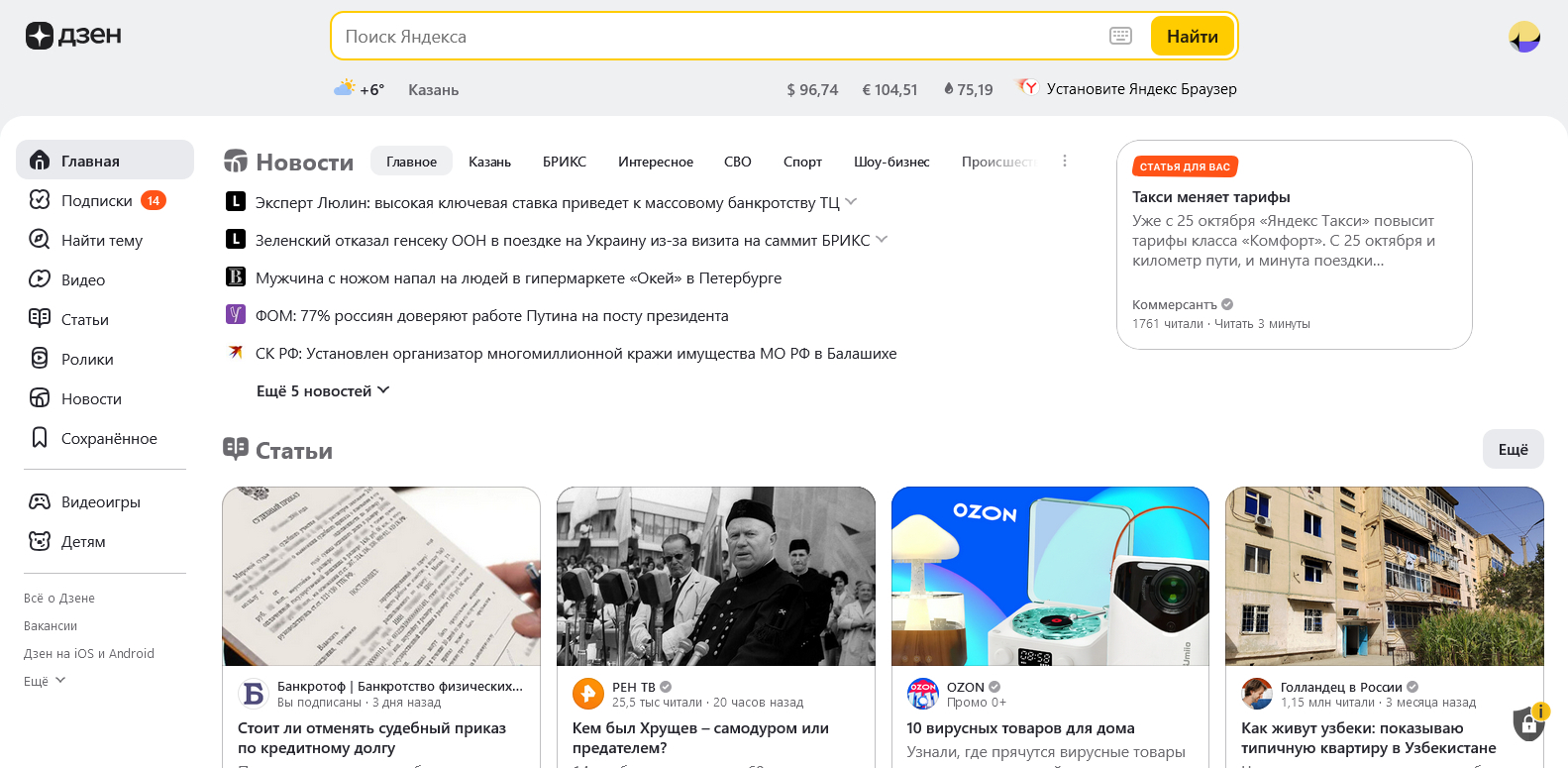Click the dollar rate $ 96,74
The width and height of the screenshot is (1568, 768).
(x=812, y=89)
